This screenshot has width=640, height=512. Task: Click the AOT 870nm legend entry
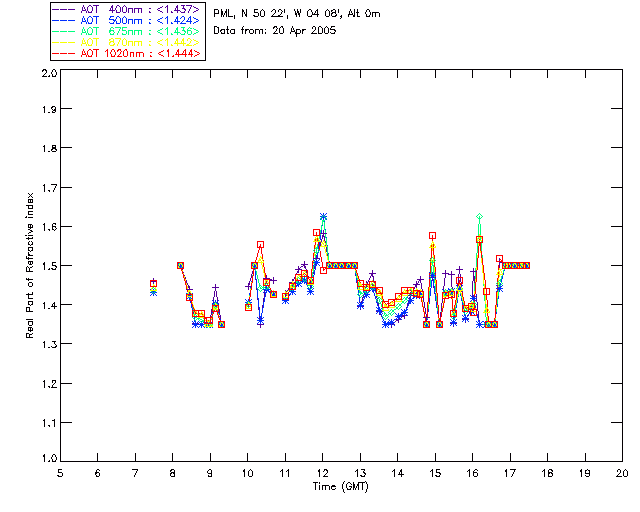tap(127, 42)
